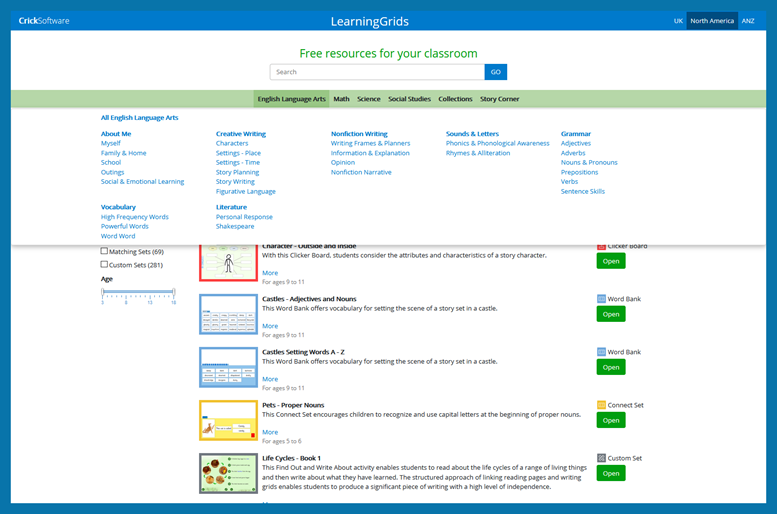Tick the Matching Sets checkbox
This screenshot has height=514, width=777.
[105, 251]
